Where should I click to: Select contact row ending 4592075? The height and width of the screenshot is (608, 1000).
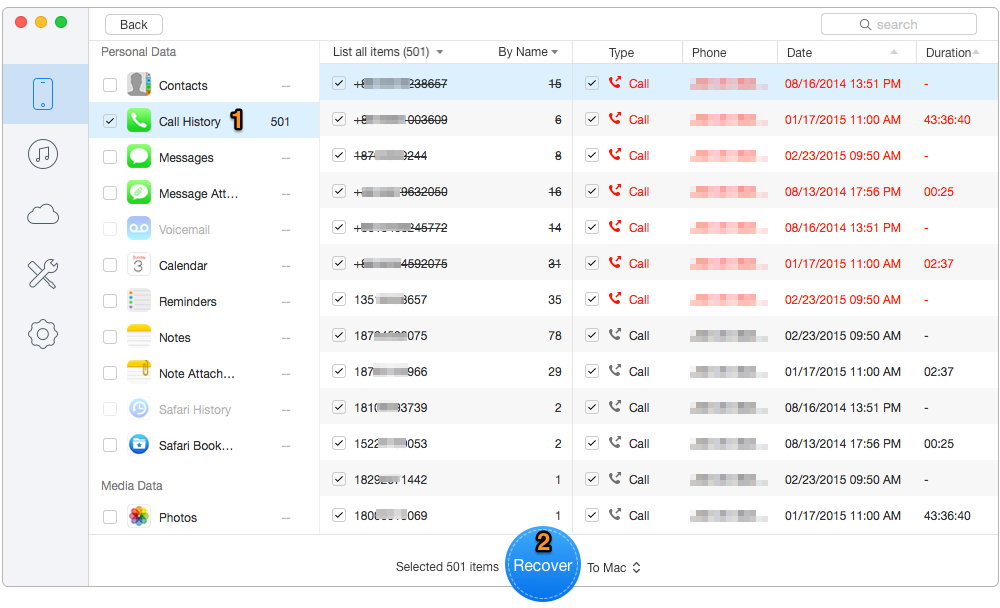point(446,263)
